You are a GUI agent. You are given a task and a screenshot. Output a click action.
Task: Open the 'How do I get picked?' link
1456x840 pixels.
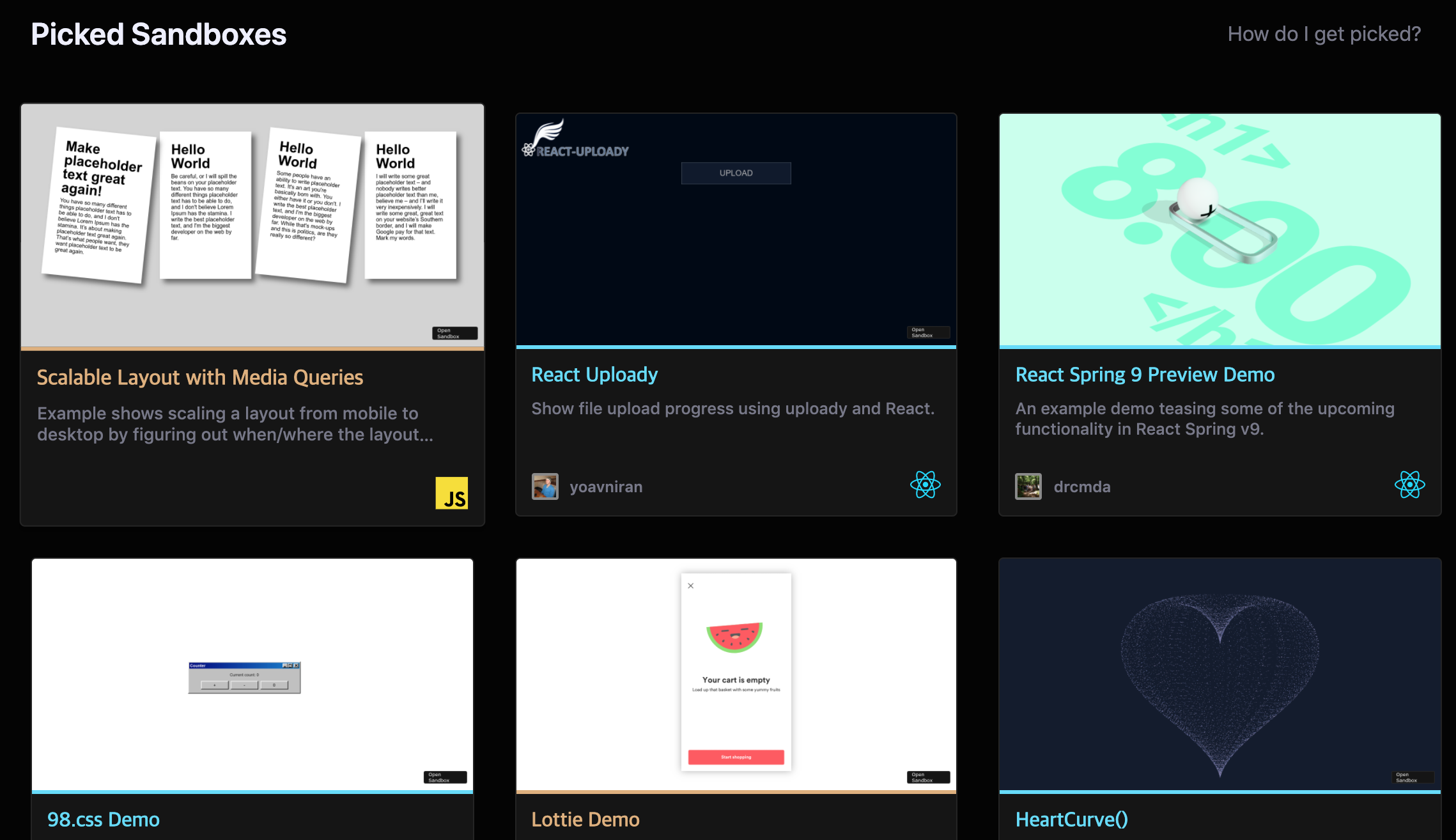(x=1324, y=34)
